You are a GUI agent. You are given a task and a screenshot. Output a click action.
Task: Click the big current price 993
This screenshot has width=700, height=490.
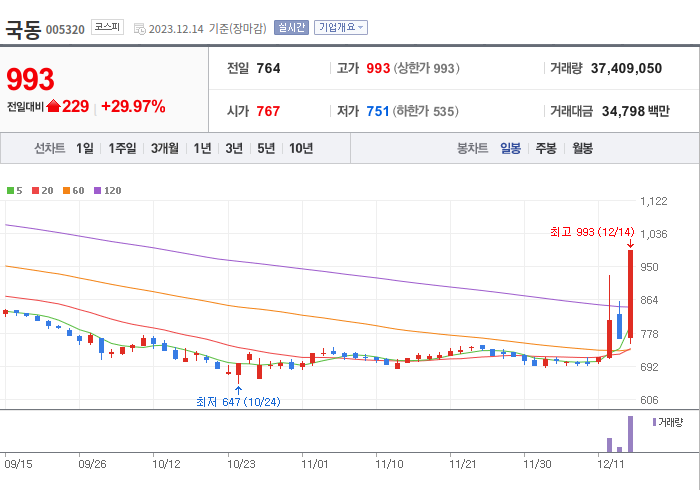30,79
